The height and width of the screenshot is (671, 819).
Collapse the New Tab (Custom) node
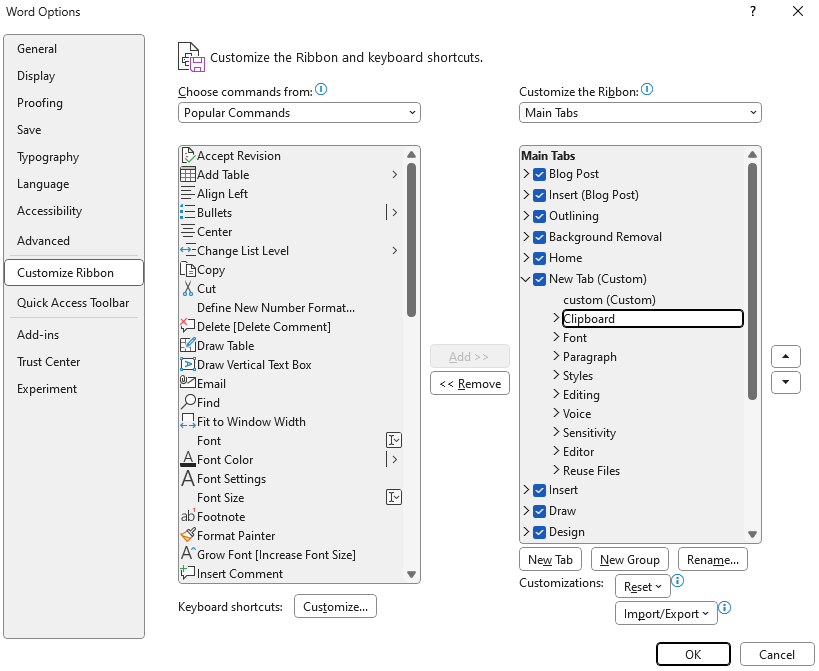click(526, 279)
